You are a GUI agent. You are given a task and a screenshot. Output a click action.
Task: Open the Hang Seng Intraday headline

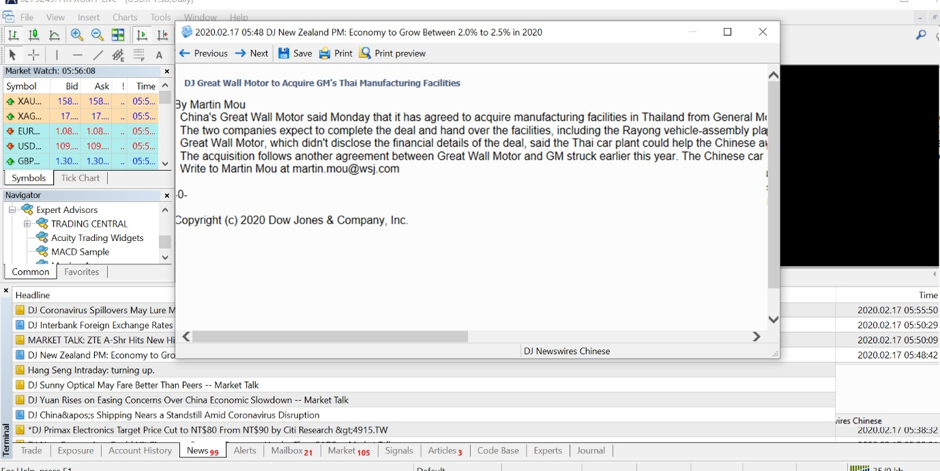(x=91, y=370)
